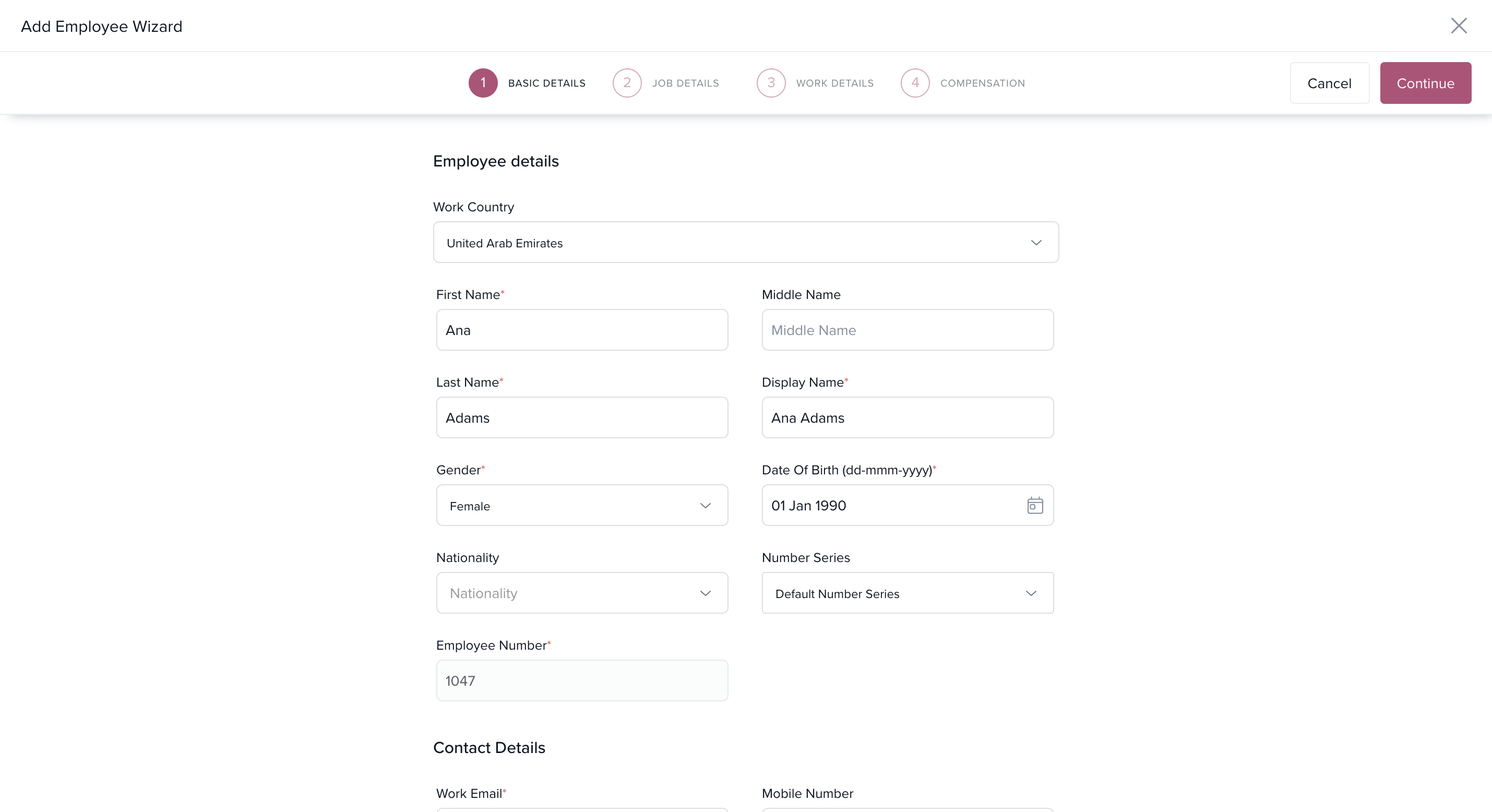
Task: Click into the Middle Name field
Action: (907, 330)
